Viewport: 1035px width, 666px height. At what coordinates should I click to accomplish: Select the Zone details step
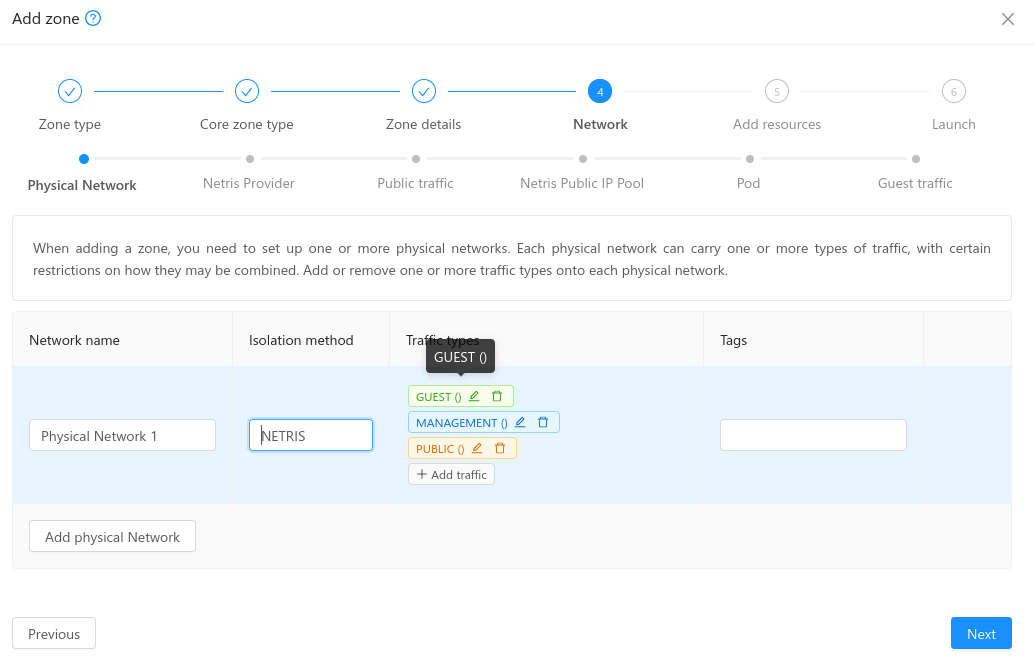pyautogui.click(x=424, y=92)
